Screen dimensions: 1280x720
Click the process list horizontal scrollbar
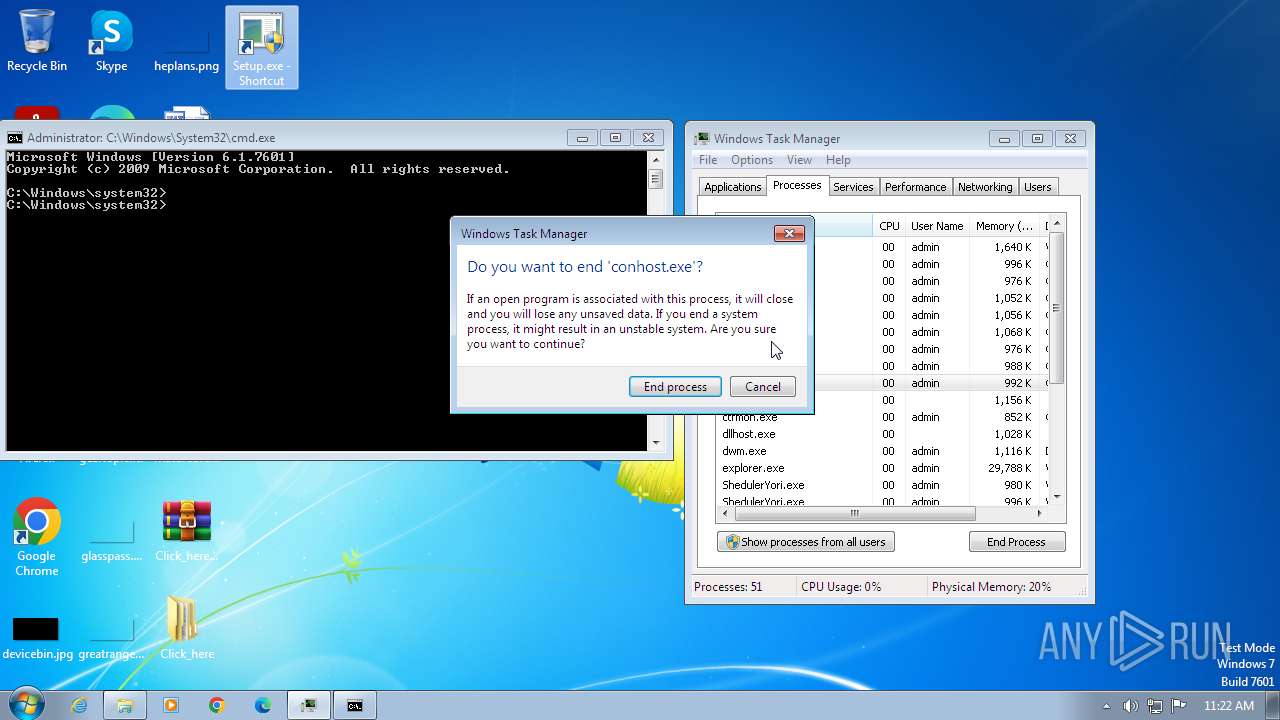[x=855, y=513]
